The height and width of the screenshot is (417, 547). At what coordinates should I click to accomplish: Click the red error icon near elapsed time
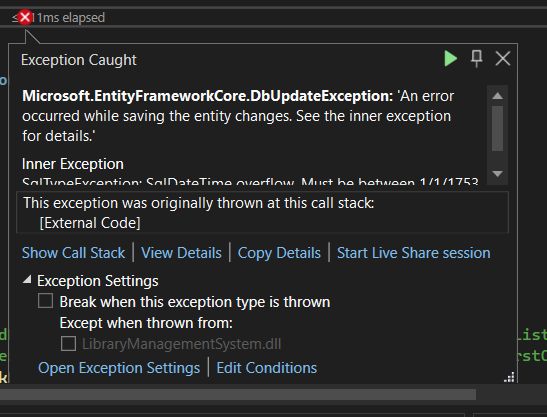coord(25,17)
